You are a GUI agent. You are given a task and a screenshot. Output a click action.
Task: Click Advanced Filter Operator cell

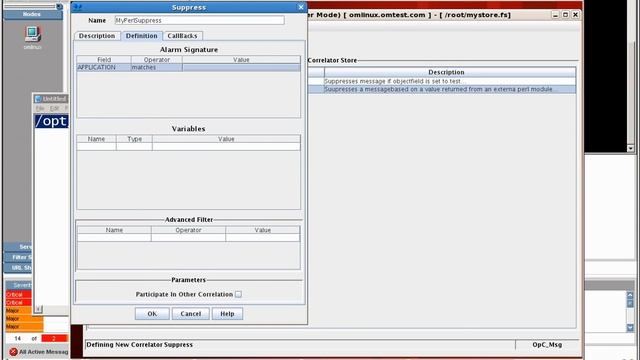click(x=188, y=238)
